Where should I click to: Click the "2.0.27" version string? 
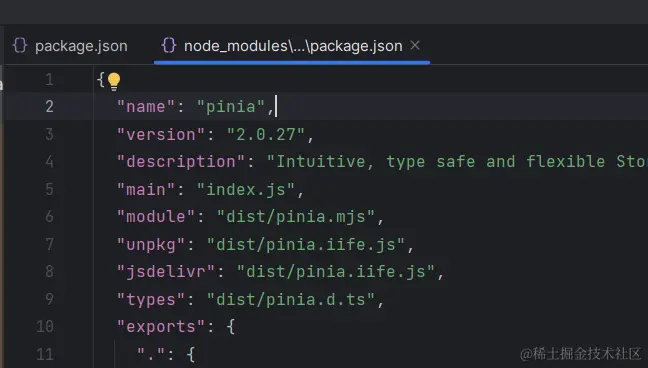pyautogui.click(x=266, y=134)
